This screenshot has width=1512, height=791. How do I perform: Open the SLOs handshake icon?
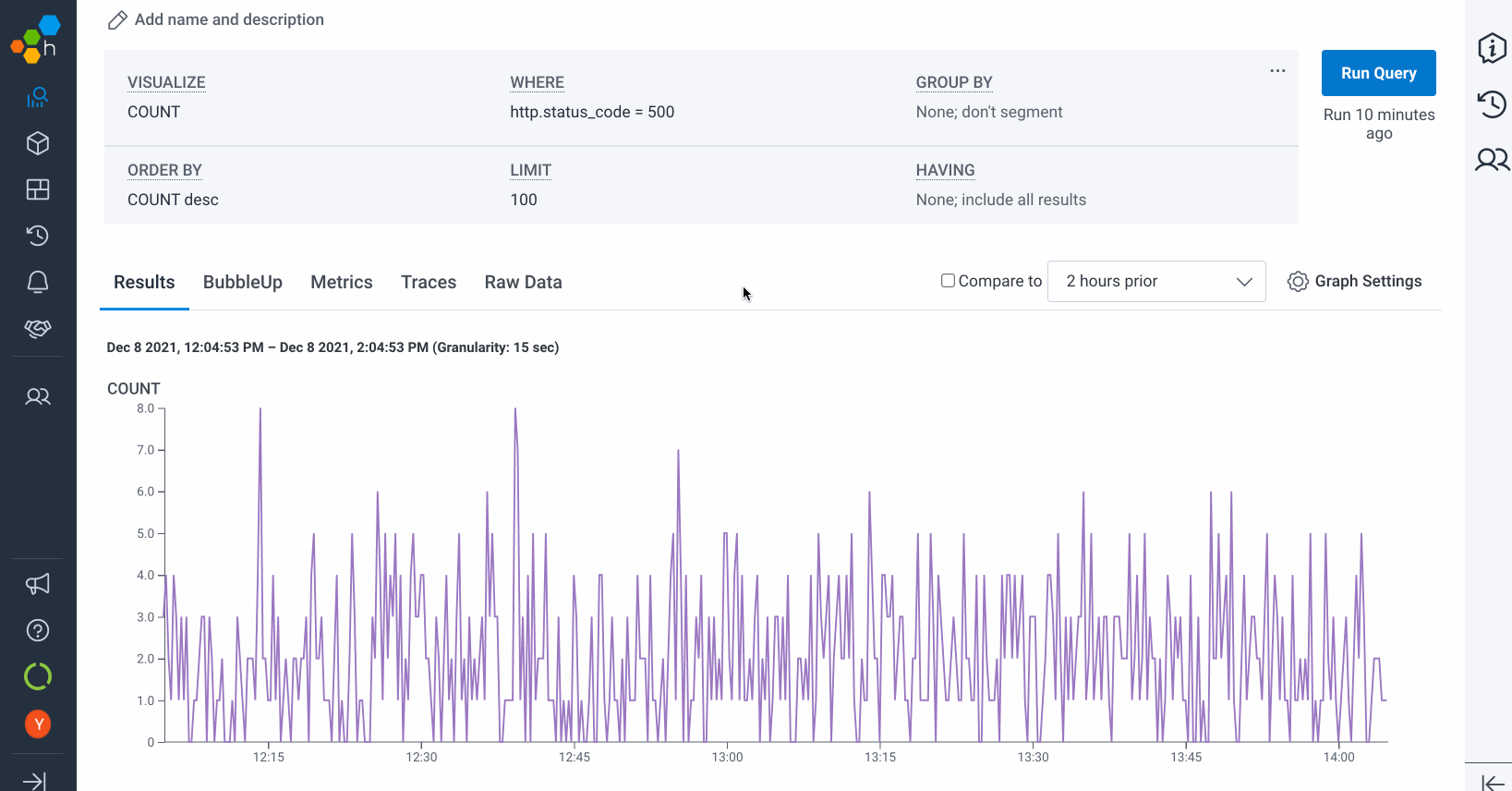(x=38, y=328)
